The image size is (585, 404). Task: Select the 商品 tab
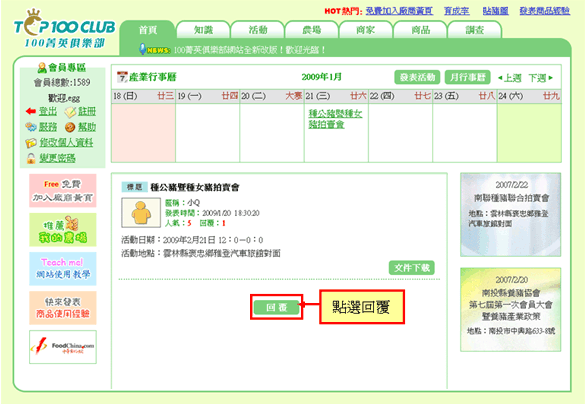coord(420,30)
